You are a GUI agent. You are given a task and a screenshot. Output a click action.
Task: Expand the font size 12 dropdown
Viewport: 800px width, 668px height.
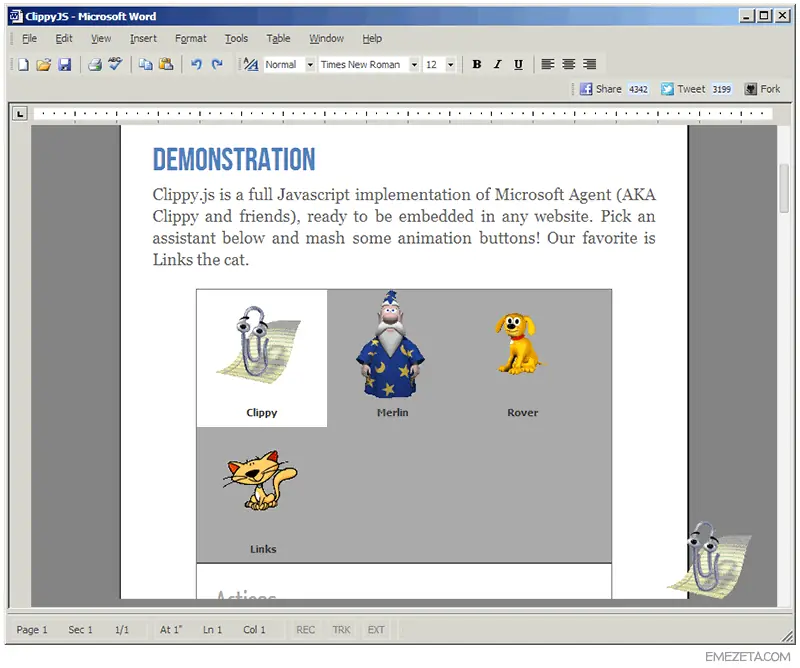(x=451, y=65)
